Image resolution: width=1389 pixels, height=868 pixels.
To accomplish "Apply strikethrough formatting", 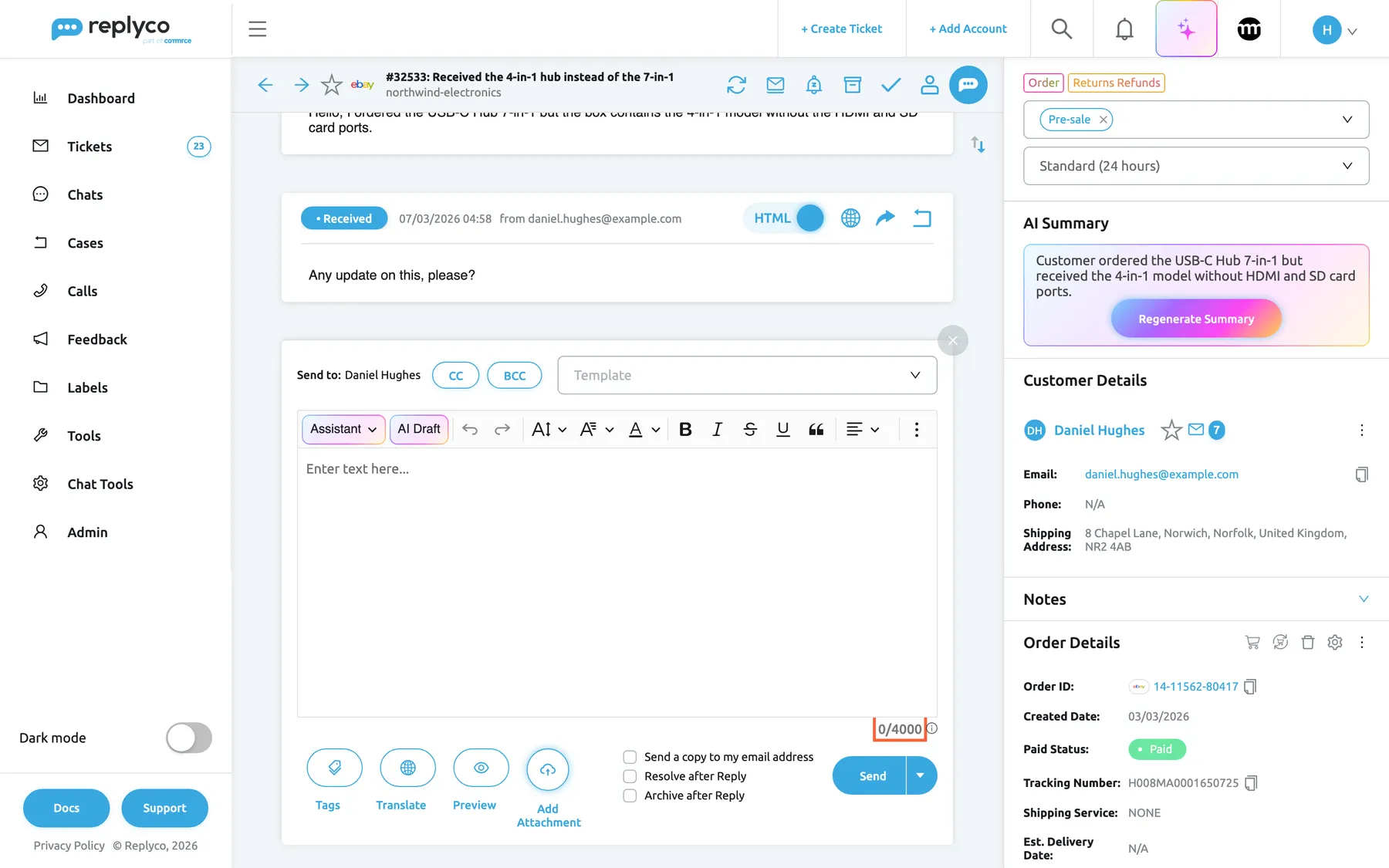I will (x=750, y=430).
